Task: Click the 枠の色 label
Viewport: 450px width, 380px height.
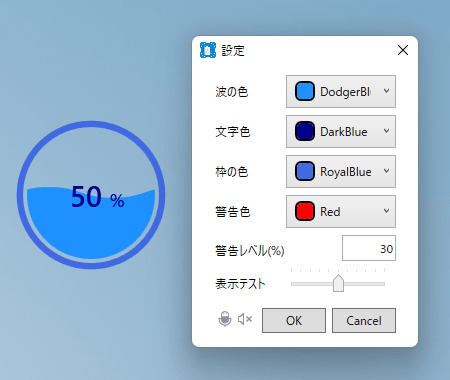Action: pyautogui.click(x=232, y=172)
